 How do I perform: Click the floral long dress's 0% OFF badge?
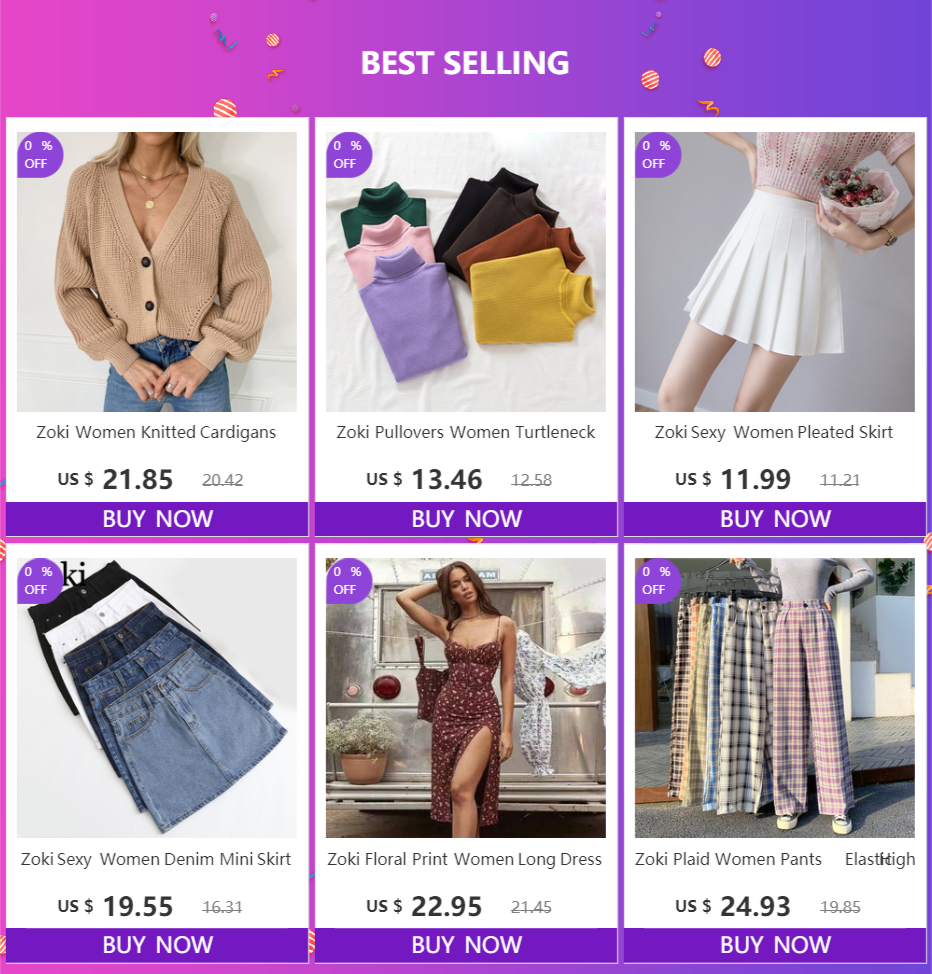pos(349,581)
